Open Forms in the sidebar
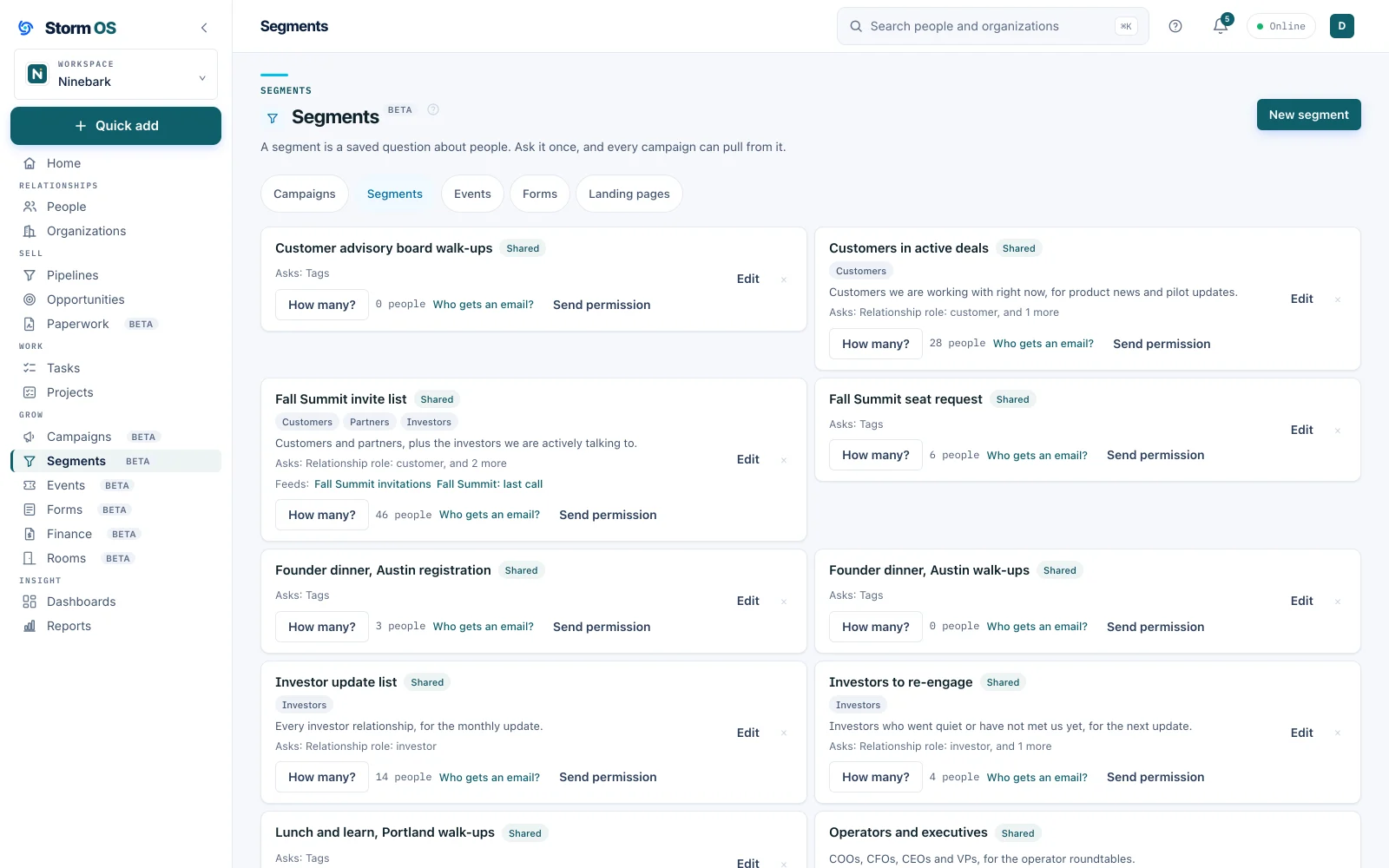This screenshot has width=1389, height=868. coord(115,510)
